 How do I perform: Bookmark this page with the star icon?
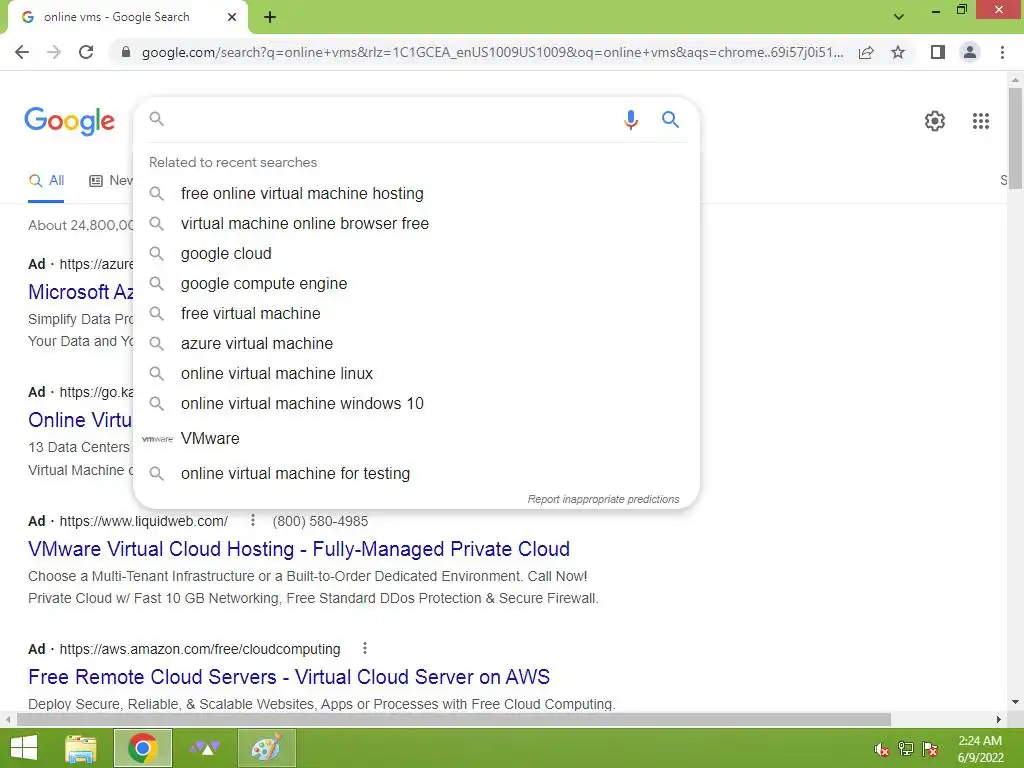[898, 52]
